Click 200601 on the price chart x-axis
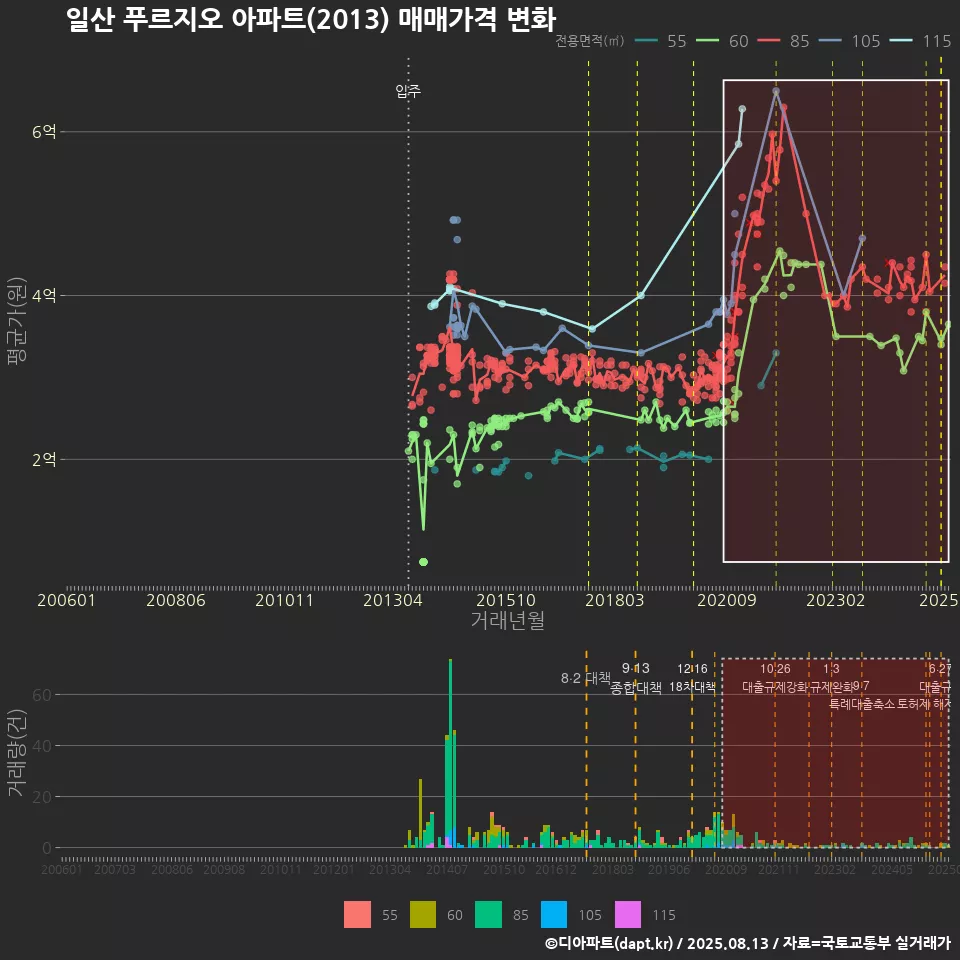 [66, 600]
